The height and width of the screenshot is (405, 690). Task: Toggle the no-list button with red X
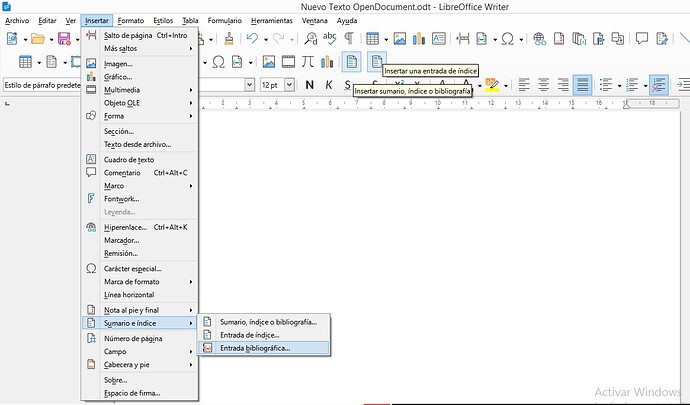659,85
